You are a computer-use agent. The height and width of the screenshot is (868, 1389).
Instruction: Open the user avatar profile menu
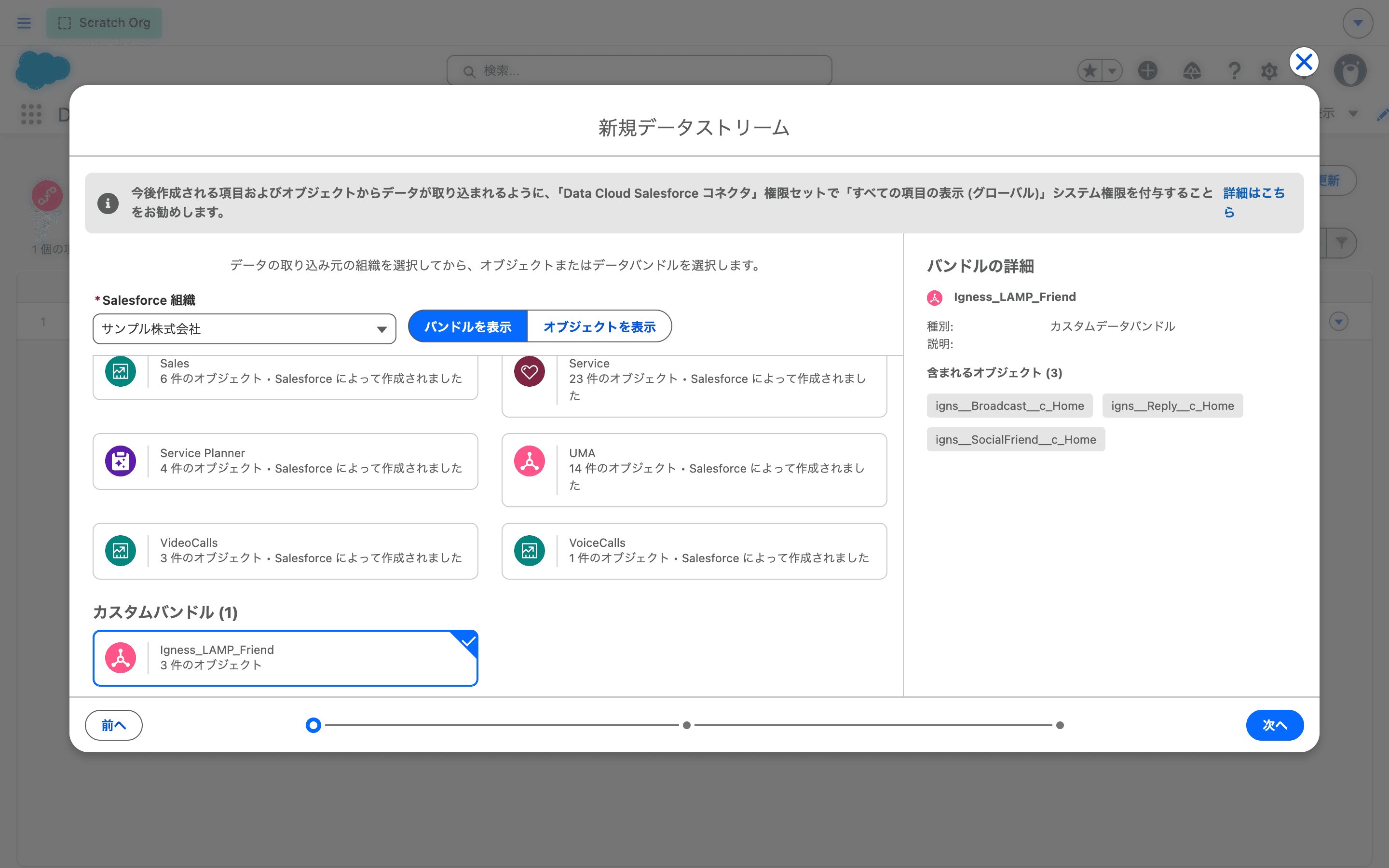point(1350,70)
